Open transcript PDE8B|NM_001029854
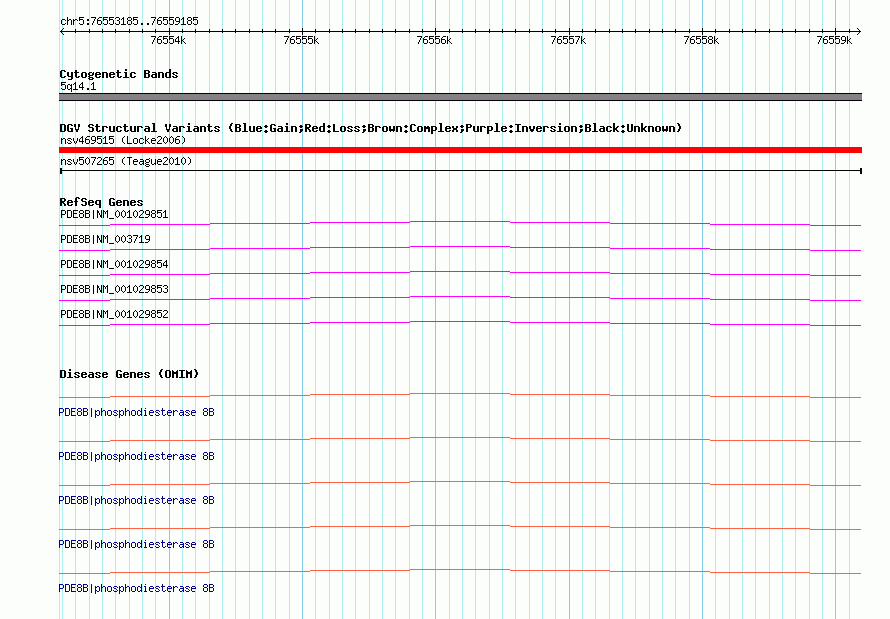 pyautogui.click(x=114, y=264)
